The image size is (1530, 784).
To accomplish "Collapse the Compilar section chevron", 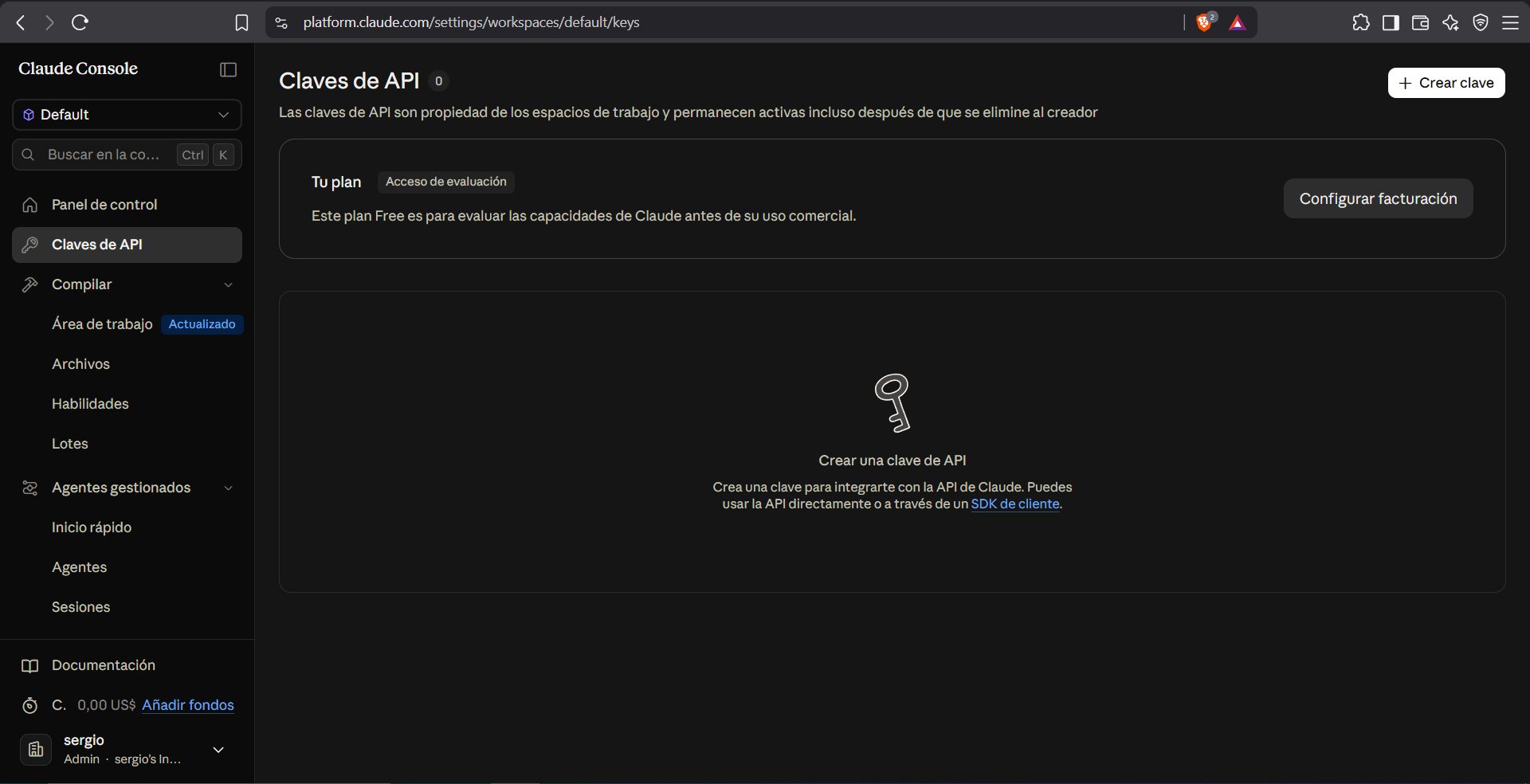I will coord(229,284).
